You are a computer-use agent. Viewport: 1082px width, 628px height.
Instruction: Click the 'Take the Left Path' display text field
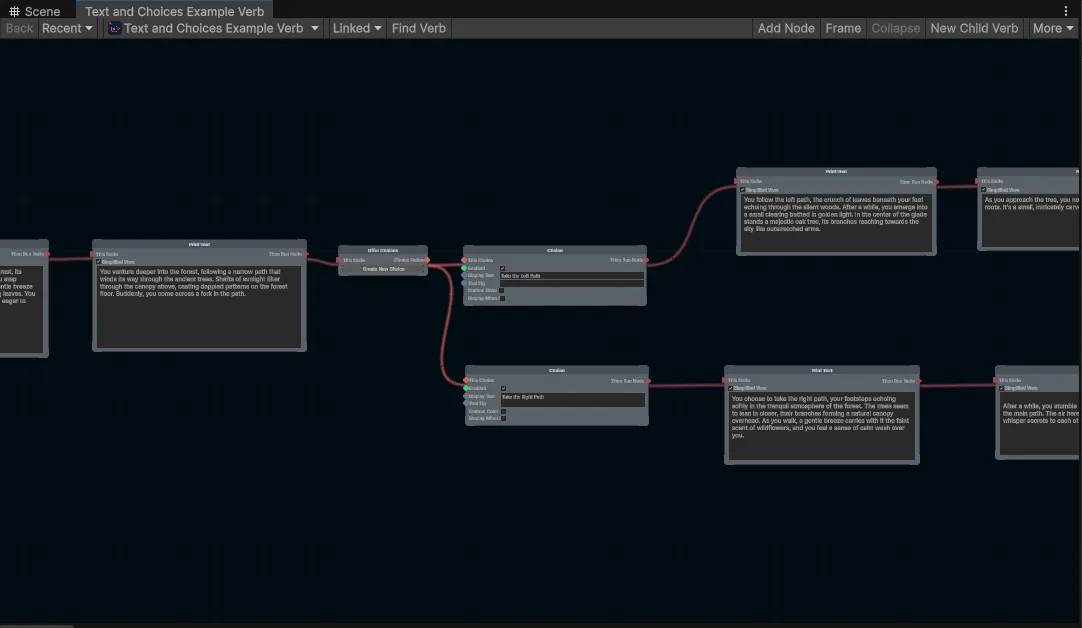(572, 275)
